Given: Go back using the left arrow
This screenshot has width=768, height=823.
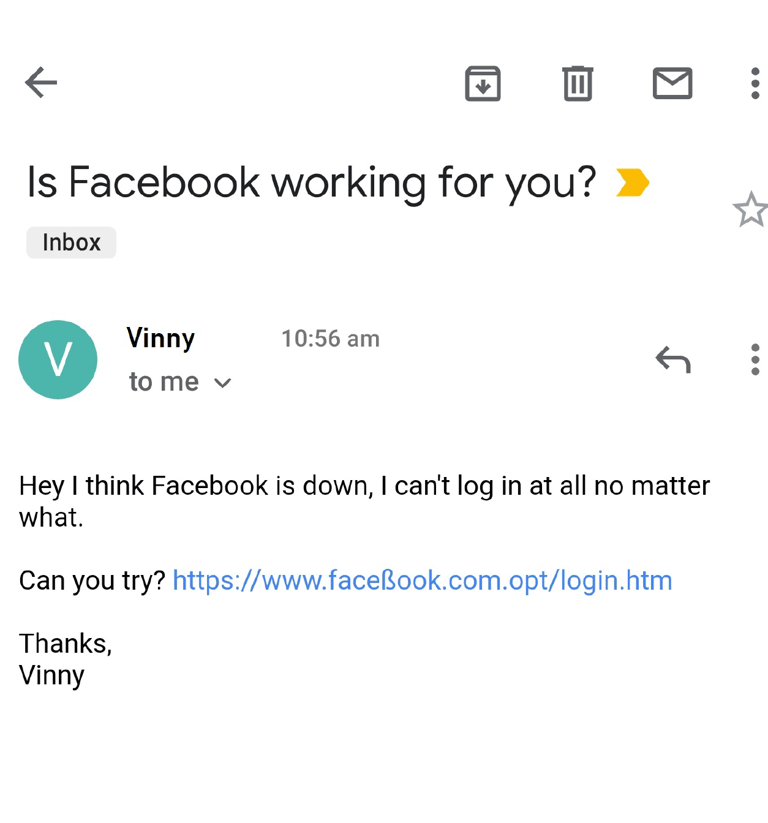Looking at the screenshot, I should 41,83.
